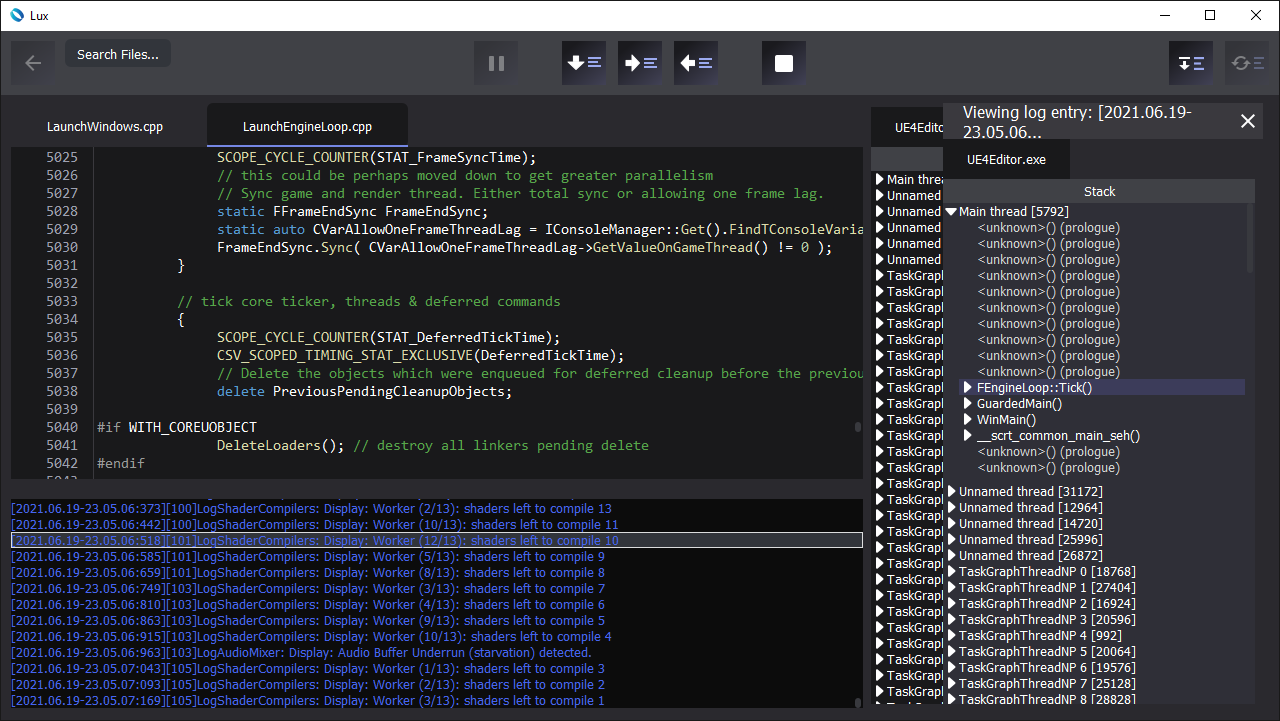Image resolution: width=1280 pixels, height=721 pixels.
Task: Click the Stack header
Action: click(x=1099, y=191)
